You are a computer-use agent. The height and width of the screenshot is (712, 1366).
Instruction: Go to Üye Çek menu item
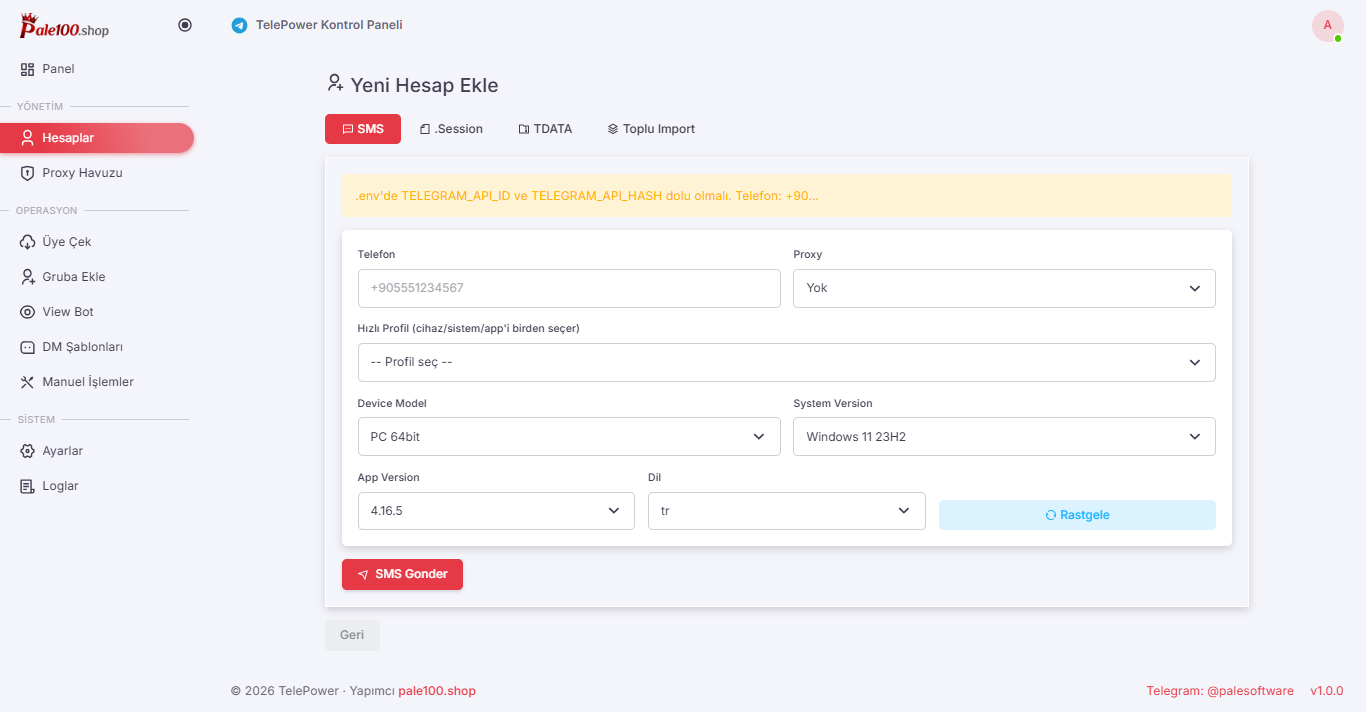coord(97,242)
